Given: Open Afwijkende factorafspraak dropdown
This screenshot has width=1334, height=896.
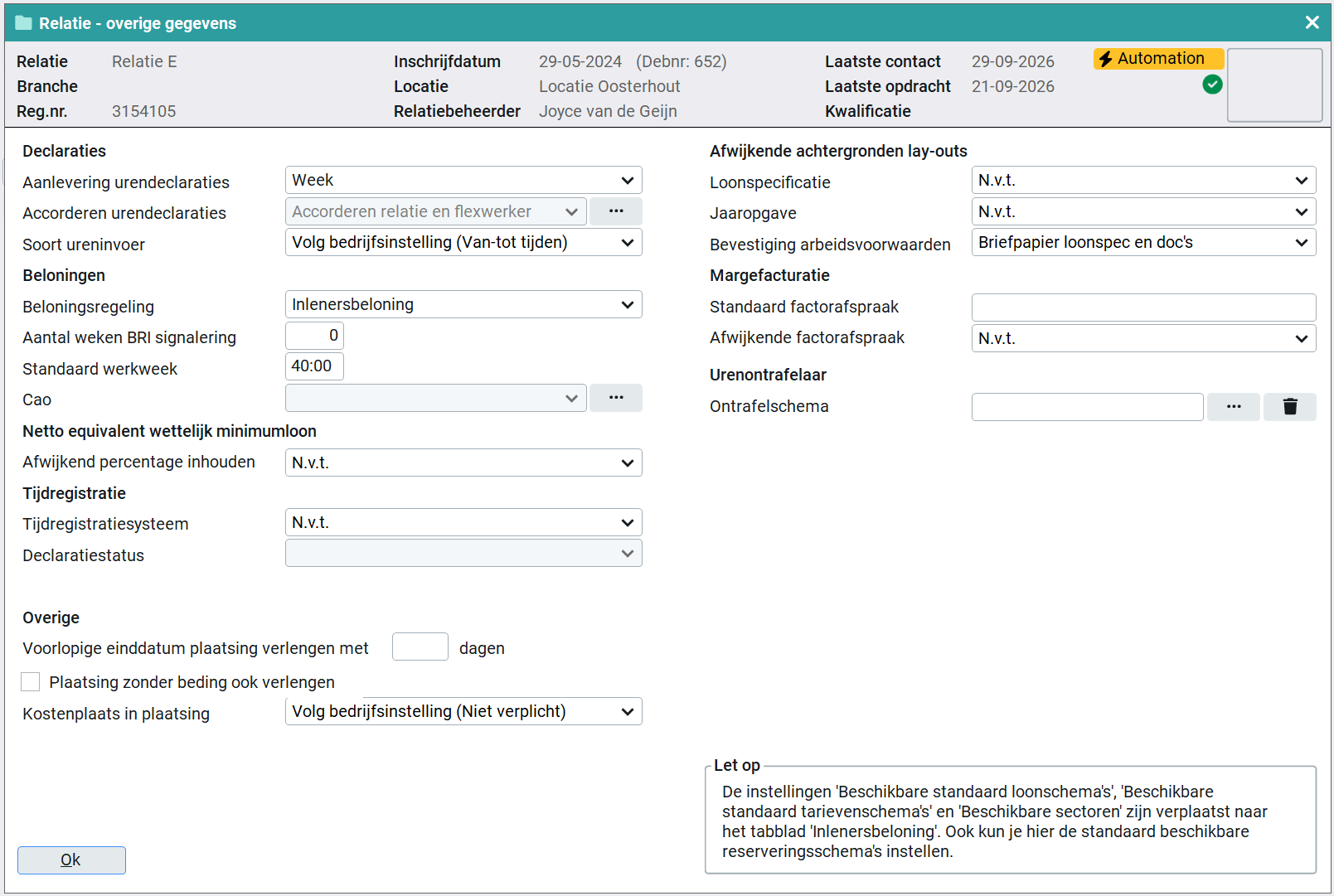Looking at the screenshot, I should 1143,338.
